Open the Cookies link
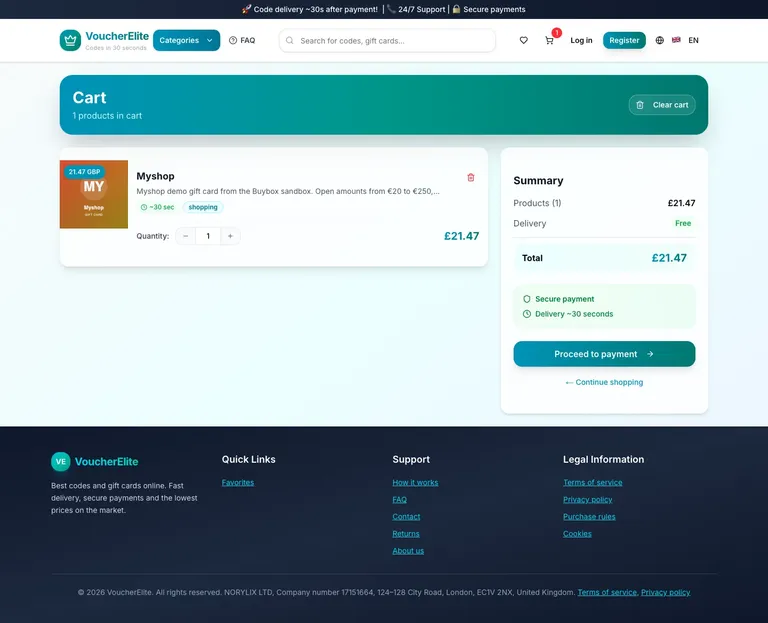 click(577, 534)
